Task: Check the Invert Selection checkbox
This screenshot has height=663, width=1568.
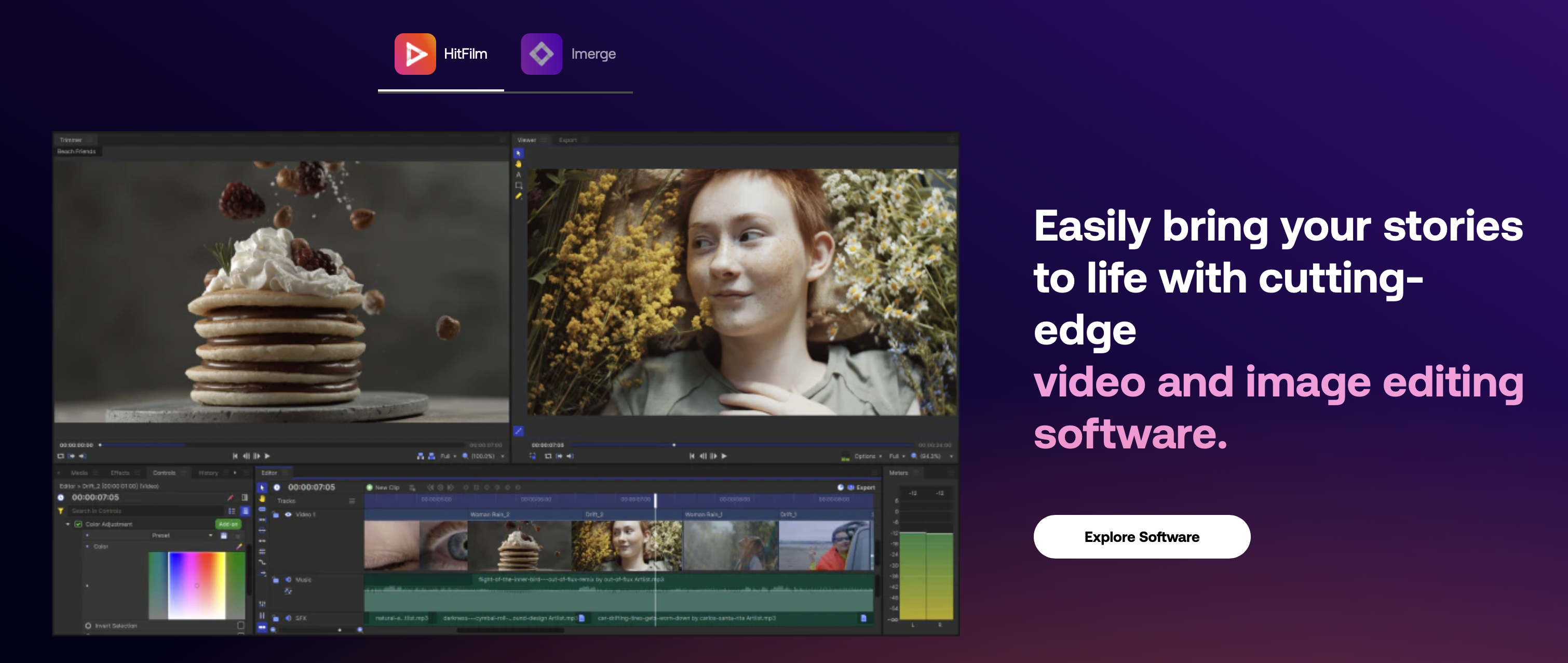Action: (240, 625)
